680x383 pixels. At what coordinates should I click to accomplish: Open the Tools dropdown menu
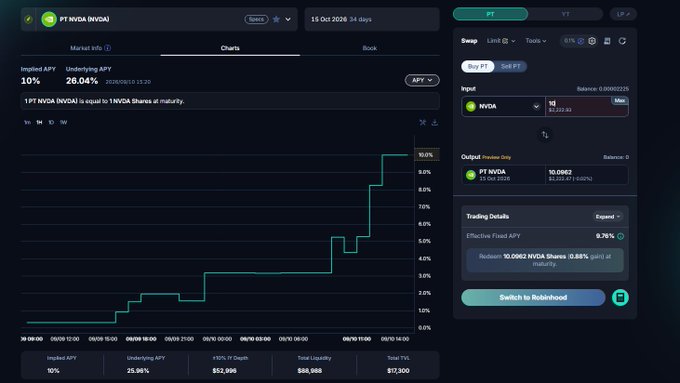536,41
